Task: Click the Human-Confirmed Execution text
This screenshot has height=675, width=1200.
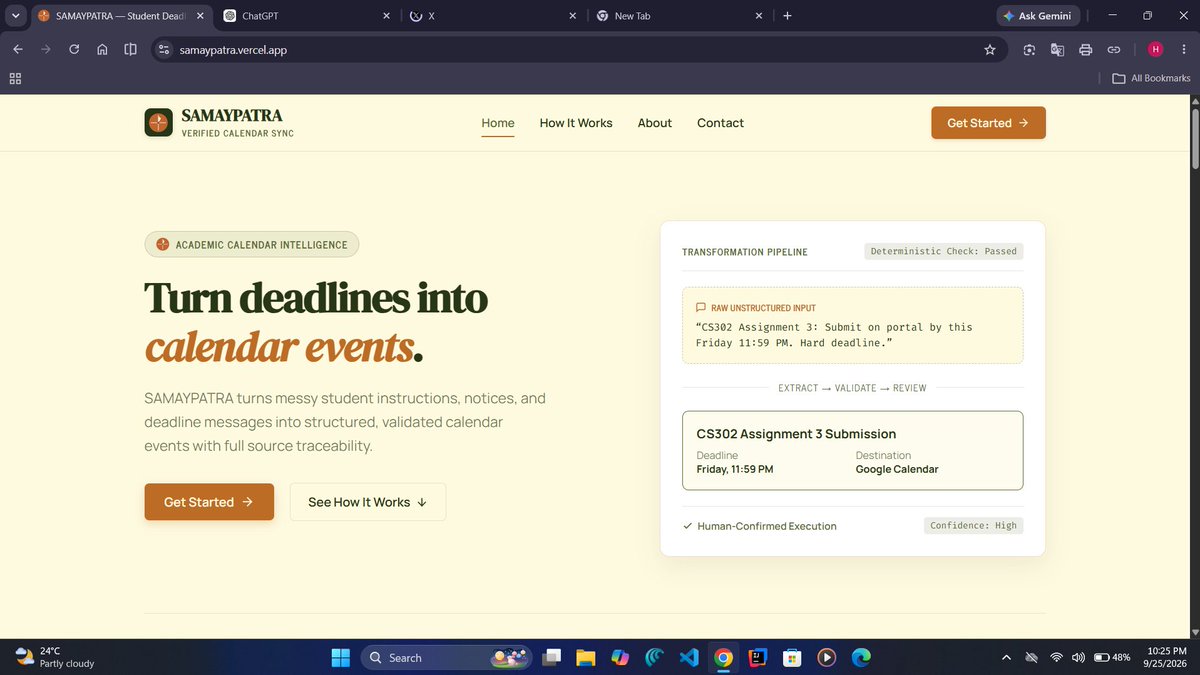Action: 767,526
